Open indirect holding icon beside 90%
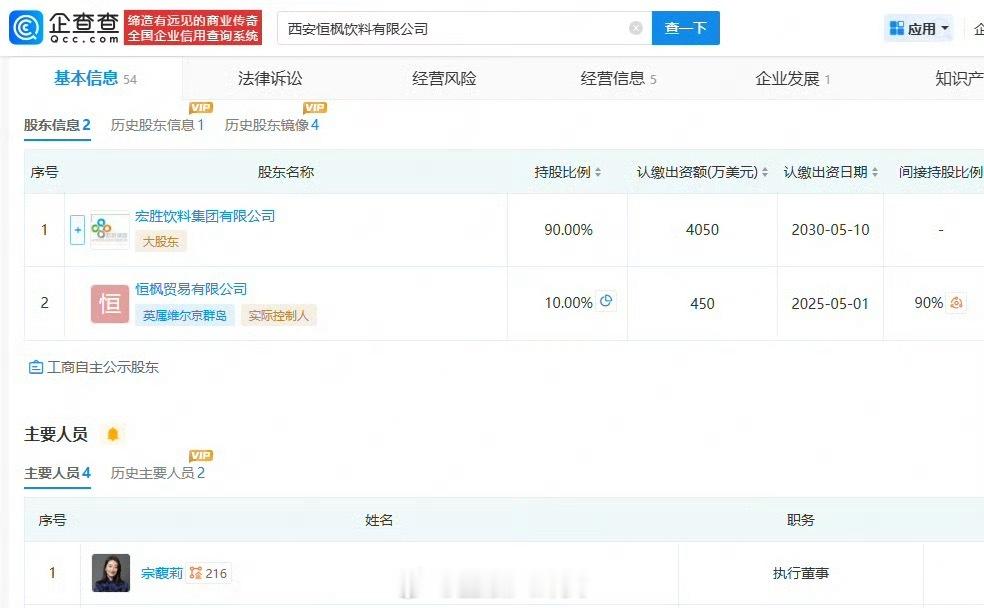984x608 pixels. tap(956, 302)
